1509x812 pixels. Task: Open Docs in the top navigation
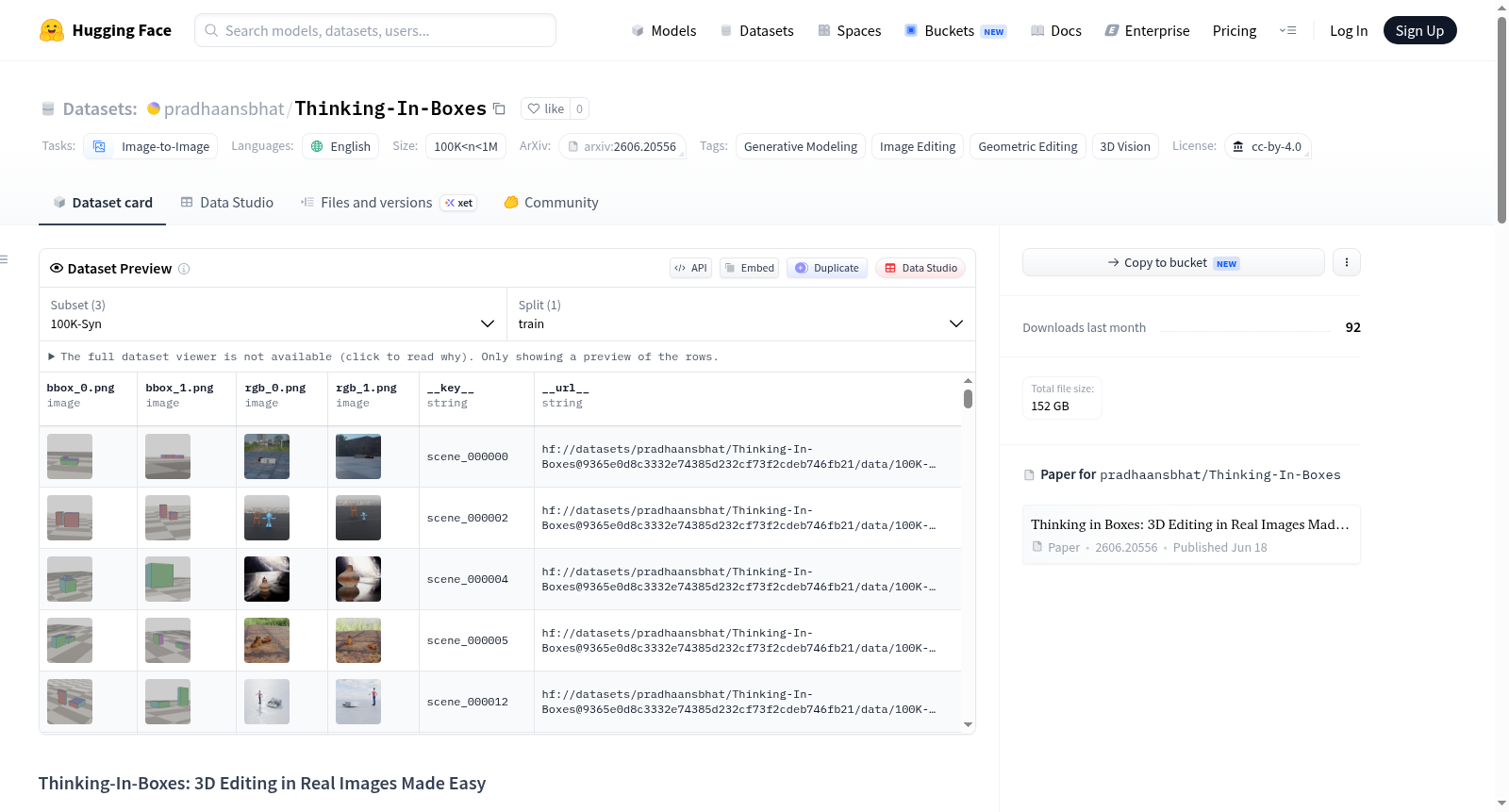1056,30
